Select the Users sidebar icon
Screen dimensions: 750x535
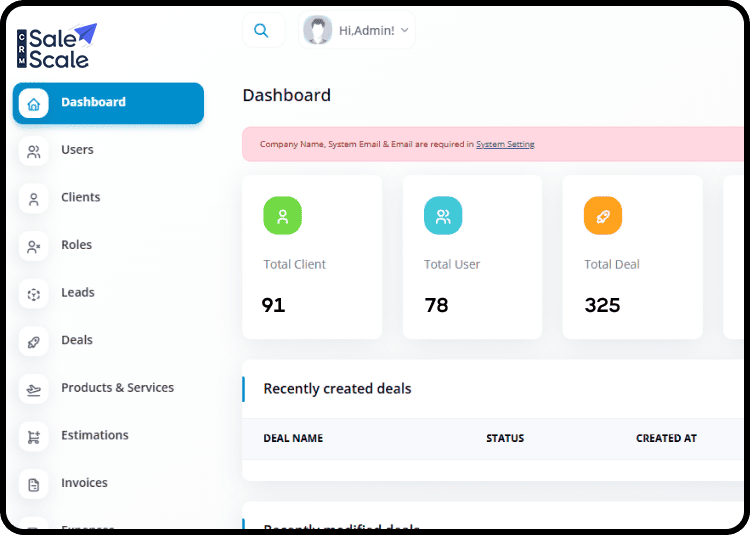pos(34,151)
